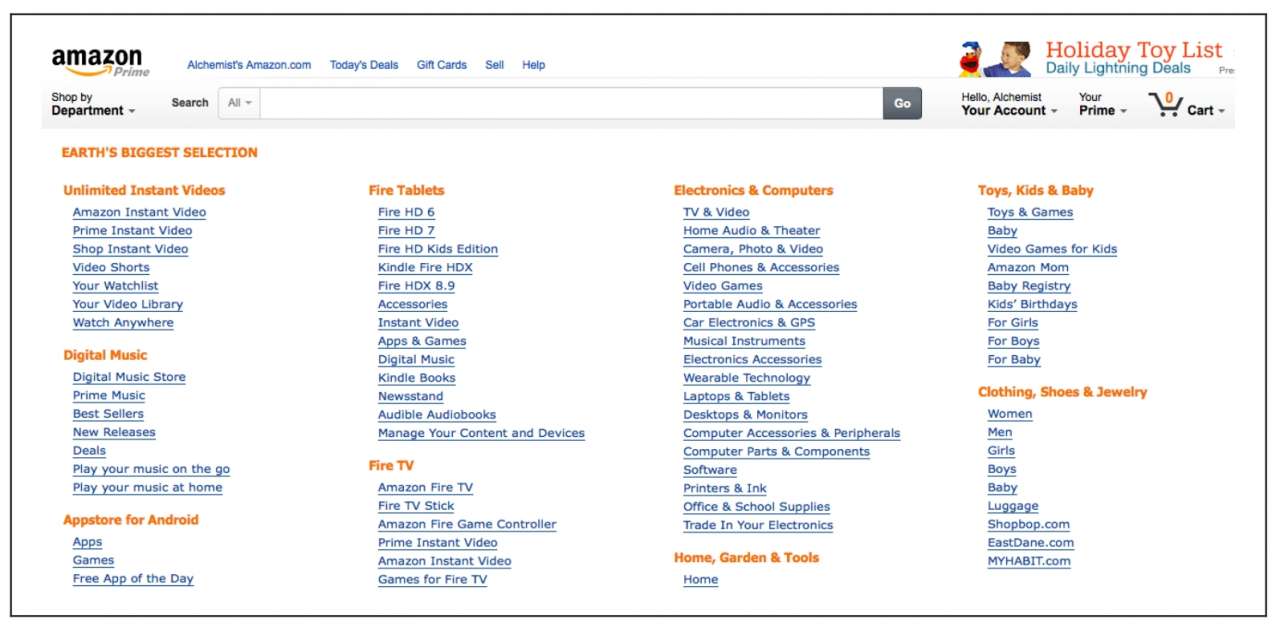Select Fire TV Stick
Viewport: 1280px width, 627px height.
click(417, 506)
